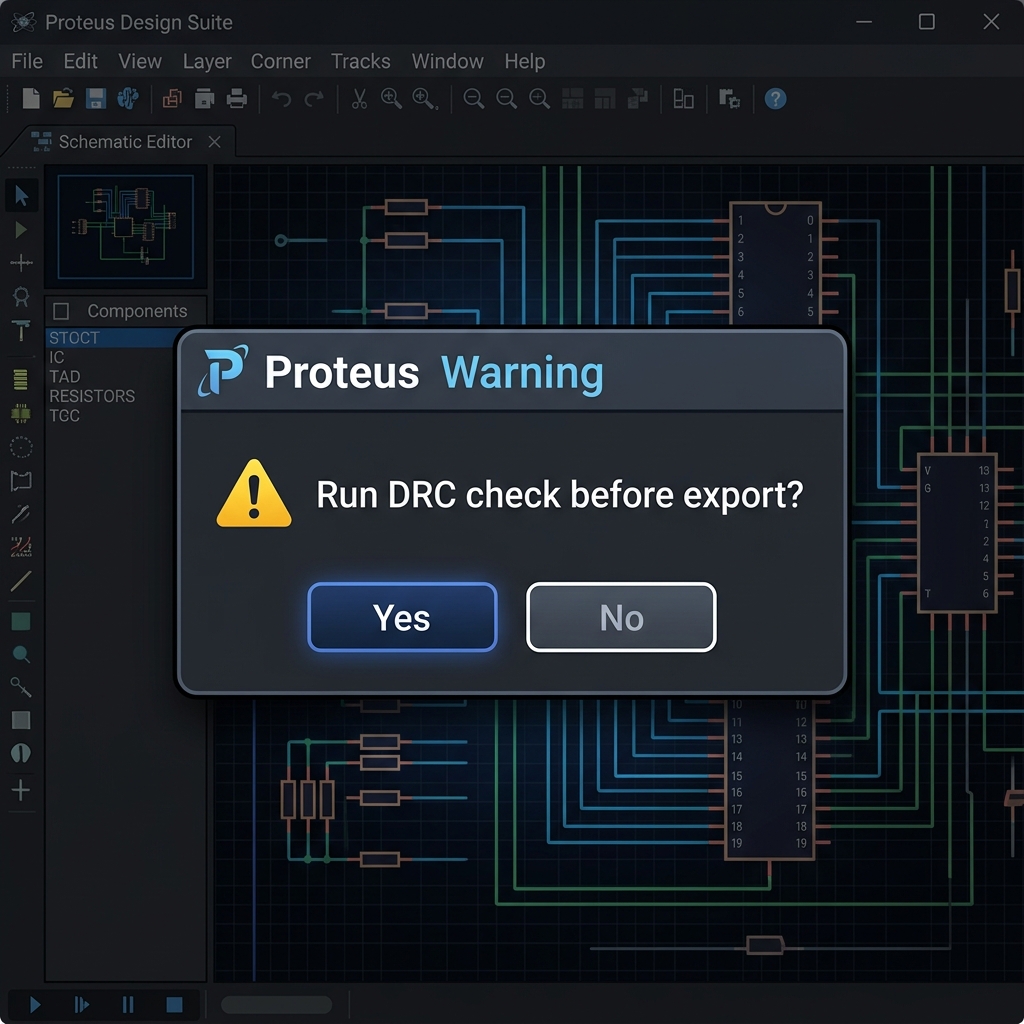Viewport: 1024px width, 1024px height.
Task: Open the Corner menu
Action: click(281, 61)
